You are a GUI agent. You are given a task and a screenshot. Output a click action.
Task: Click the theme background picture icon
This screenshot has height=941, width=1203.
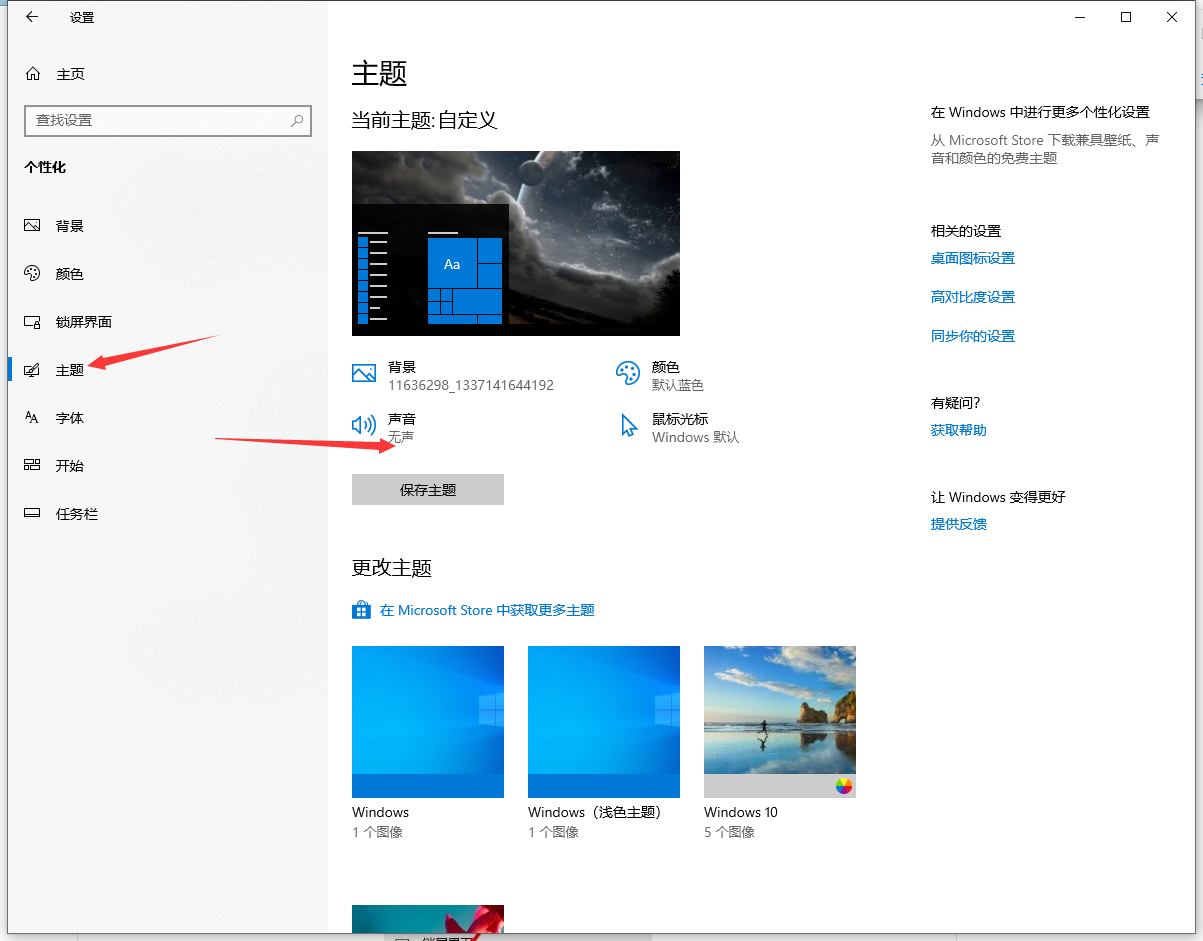pos(364,374)
